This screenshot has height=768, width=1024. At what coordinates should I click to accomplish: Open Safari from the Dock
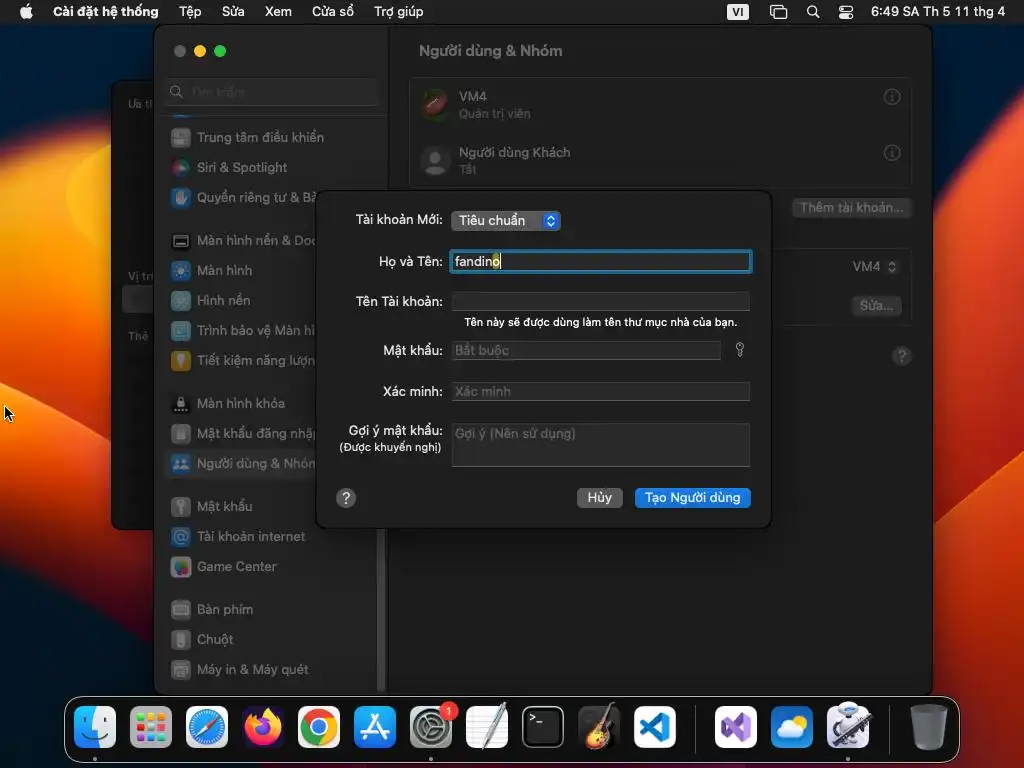pos(207,727)
